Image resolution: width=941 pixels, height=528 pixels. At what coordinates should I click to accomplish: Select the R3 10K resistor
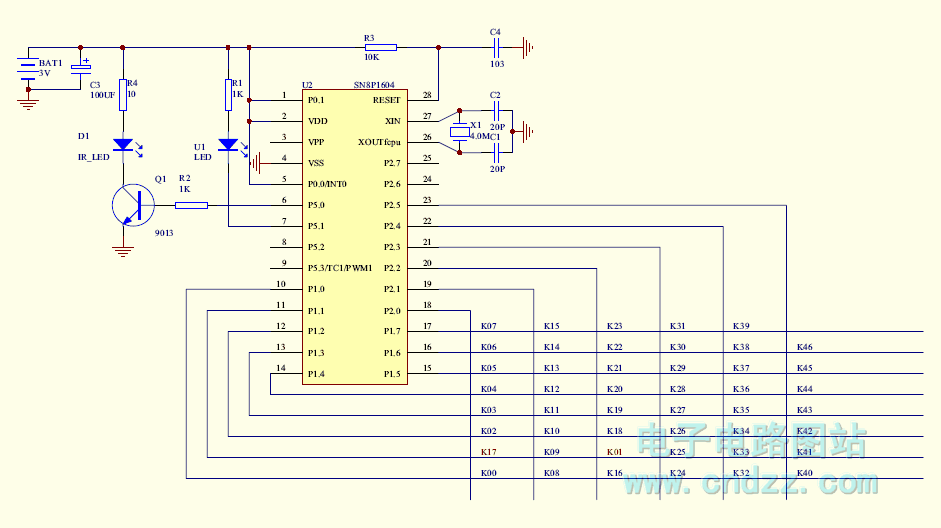tap(380, 47)
